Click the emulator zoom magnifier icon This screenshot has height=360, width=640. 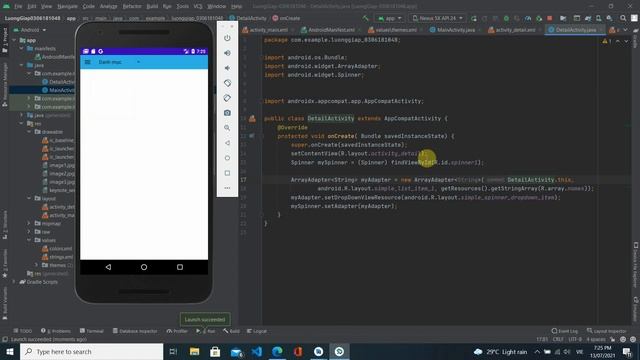pyautogui.click(x=227, y=128)
